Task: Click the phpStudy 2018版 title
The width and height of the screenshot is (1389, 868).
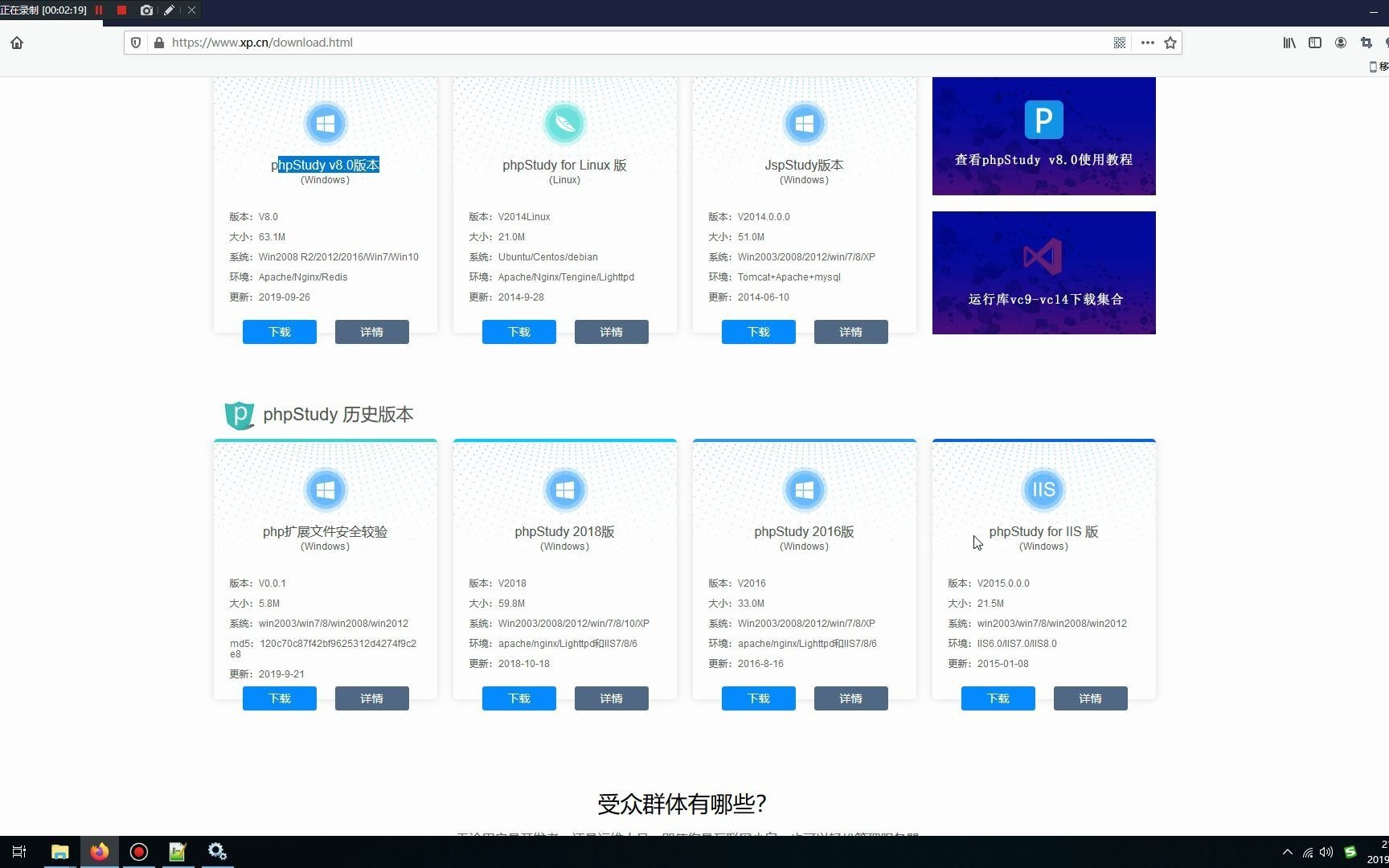Action: point(565,531)
